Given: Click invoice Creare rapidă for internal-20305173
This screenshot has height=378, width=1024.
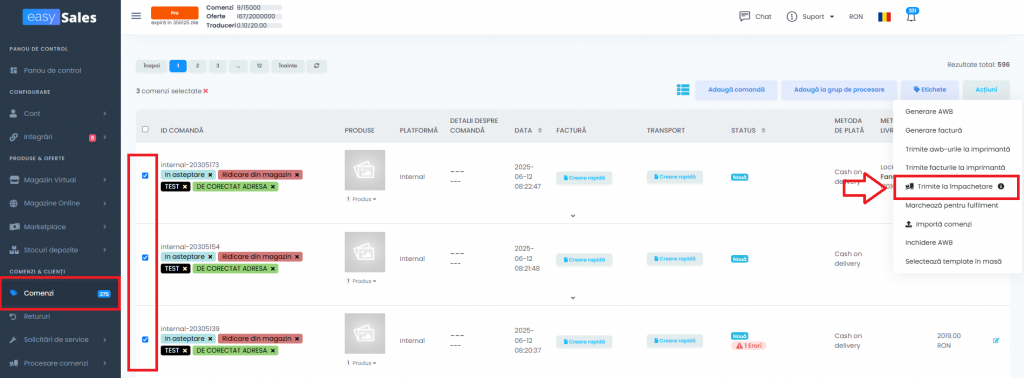Looking at the screenshot, I should point(584,177).
